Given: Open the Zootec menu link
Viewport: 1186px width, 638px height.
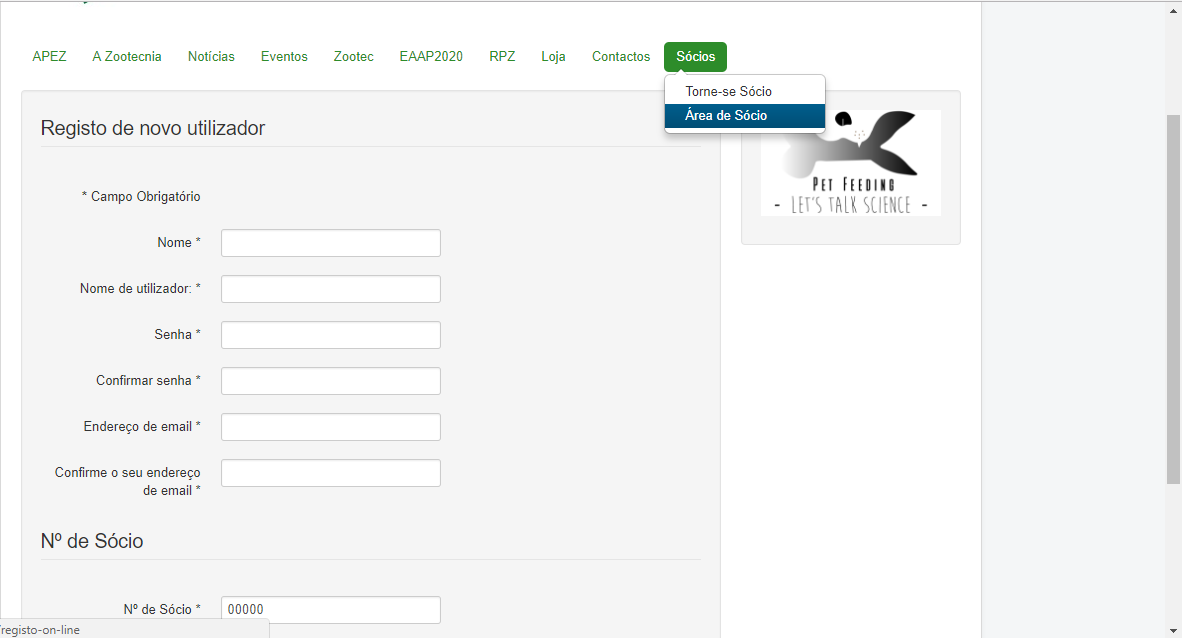Looking at the screenshot, I should click(x=353, y=57).
